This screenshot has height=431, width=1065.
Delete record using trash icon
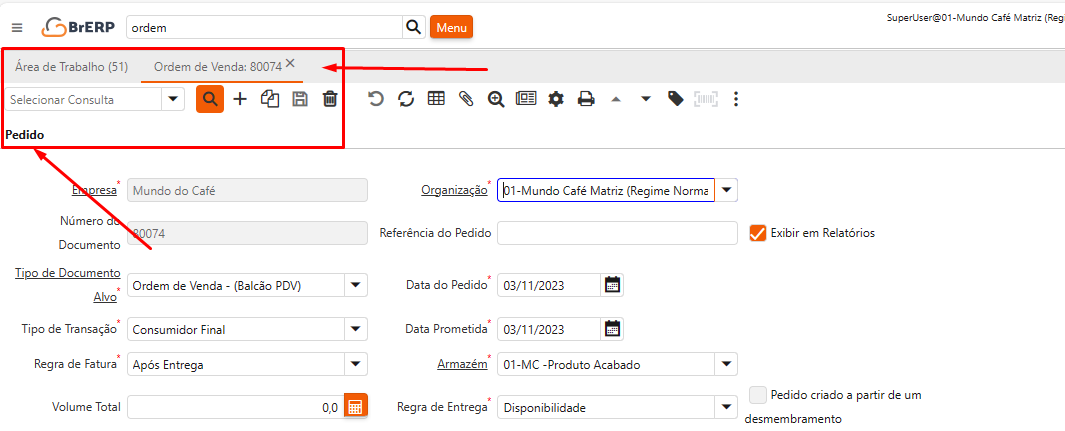pos(330,99)
